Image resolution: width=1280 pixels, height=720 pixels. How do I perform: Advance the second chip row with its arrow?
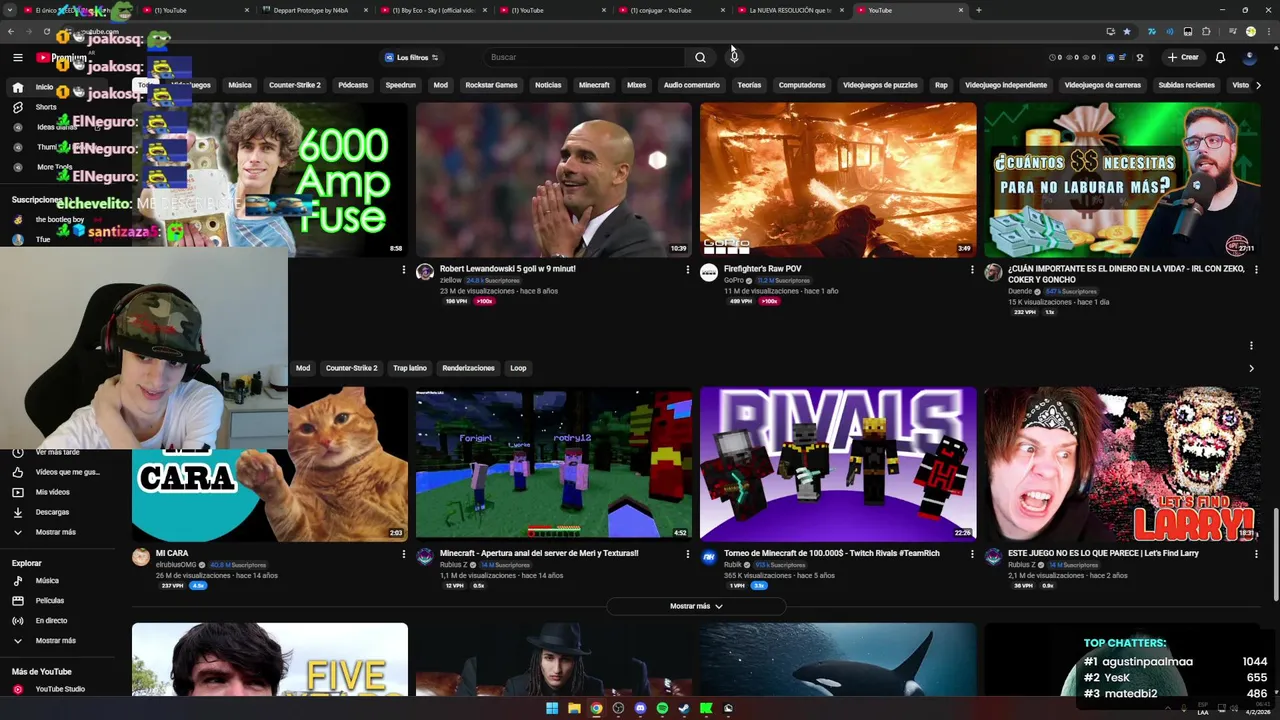1251,368
